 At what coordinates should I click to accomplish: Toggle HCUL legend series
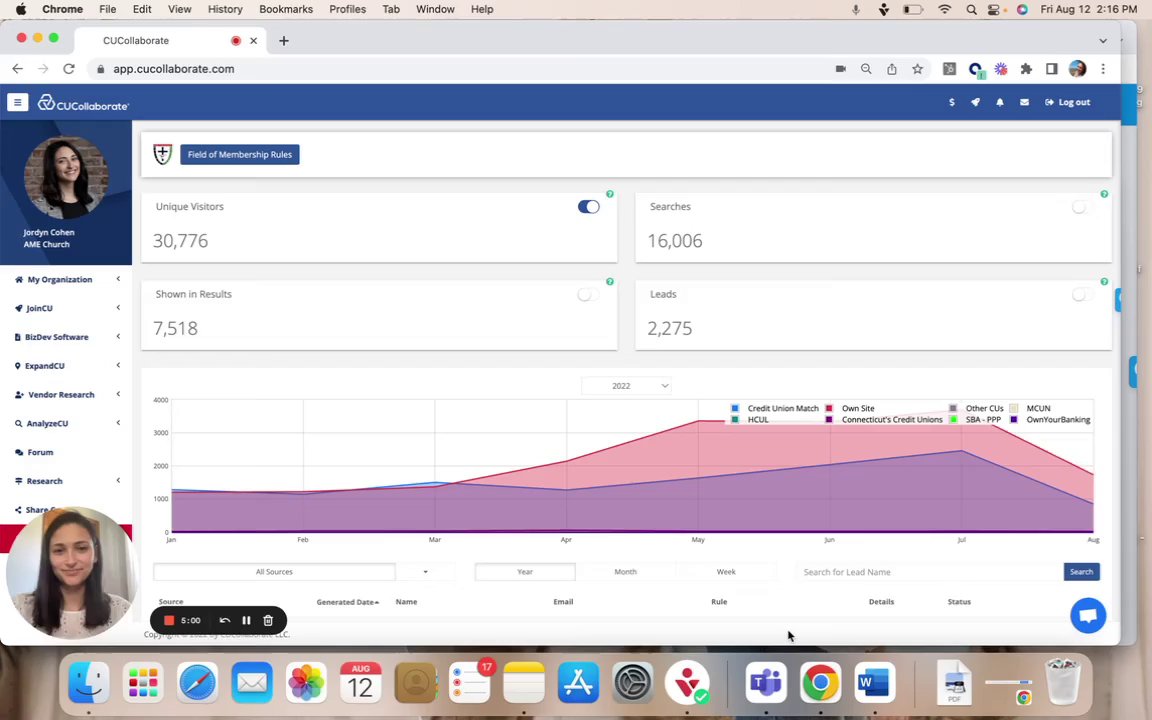click(749, 420)
